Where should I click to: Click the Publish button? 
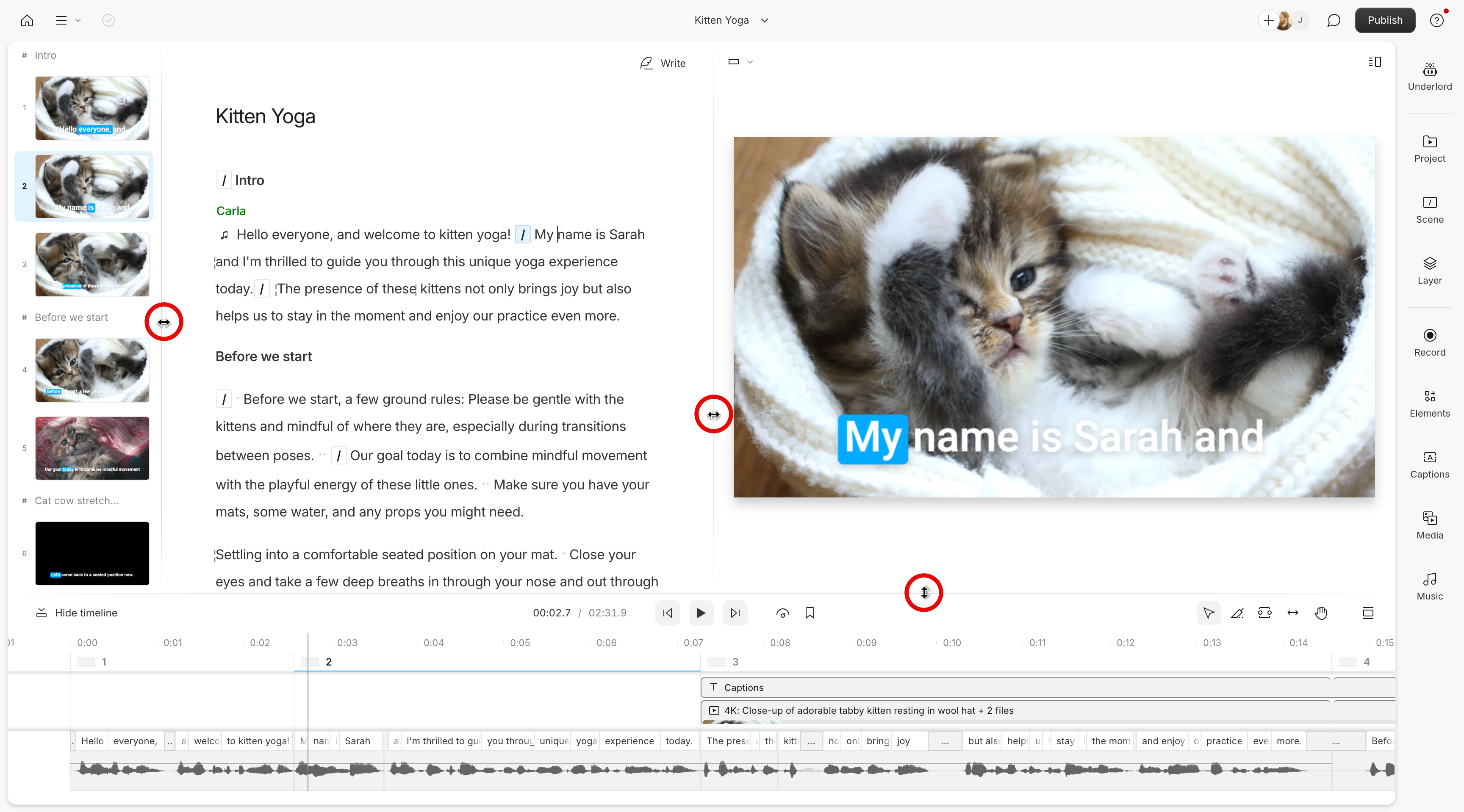(1384, 20)
